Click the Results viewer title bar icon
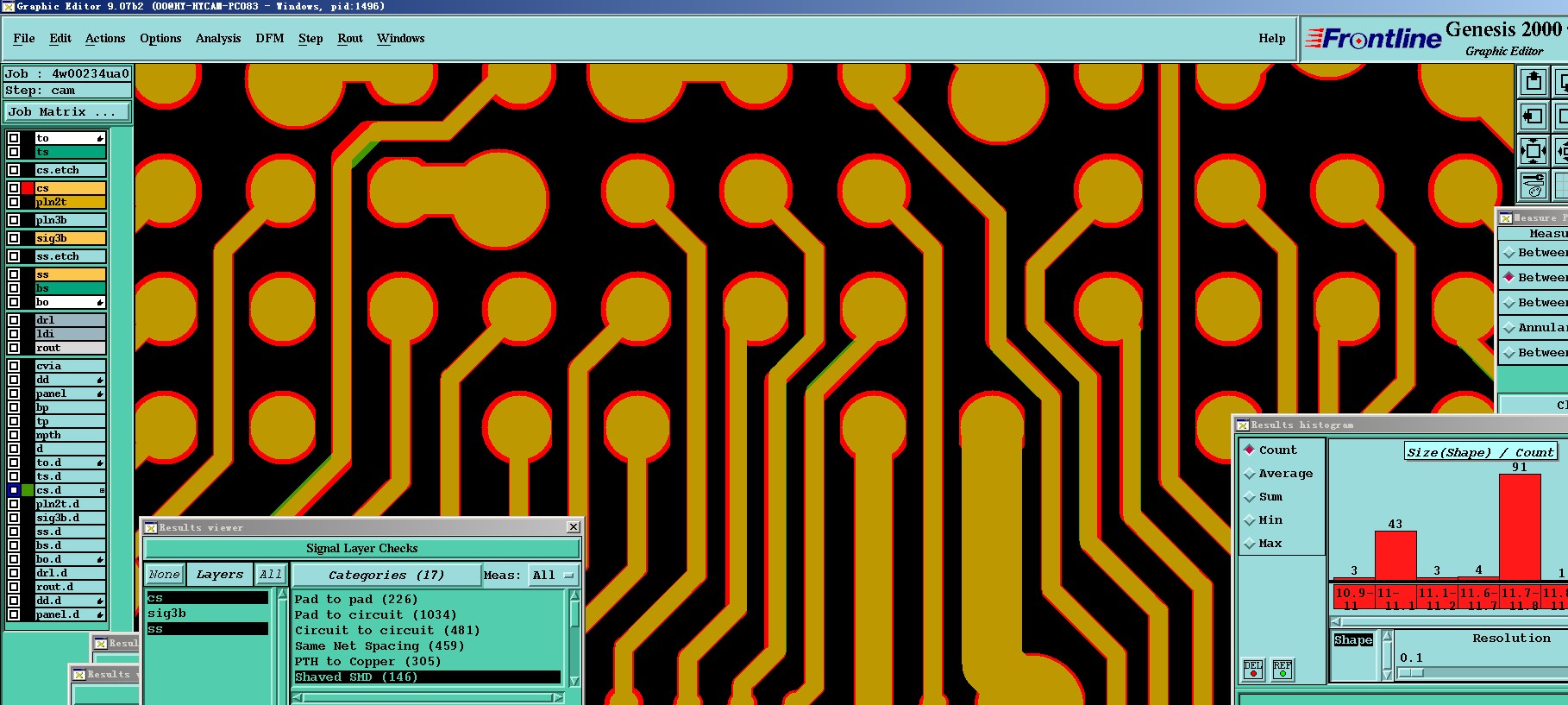The image size is (1568, 705). [x=151, y=527]
